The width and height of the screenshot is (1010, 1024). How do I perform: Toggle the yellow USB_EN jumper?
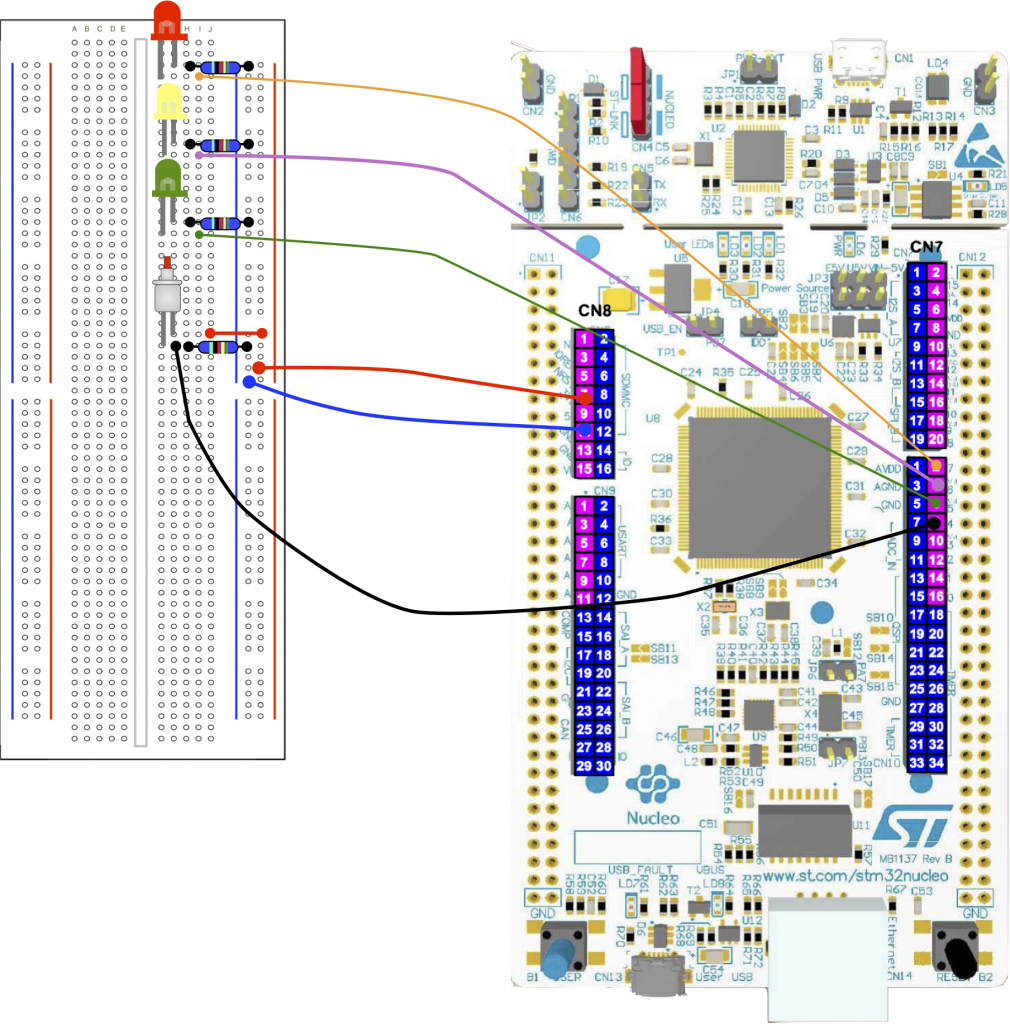pyautogui.click(x=620, y=297)
